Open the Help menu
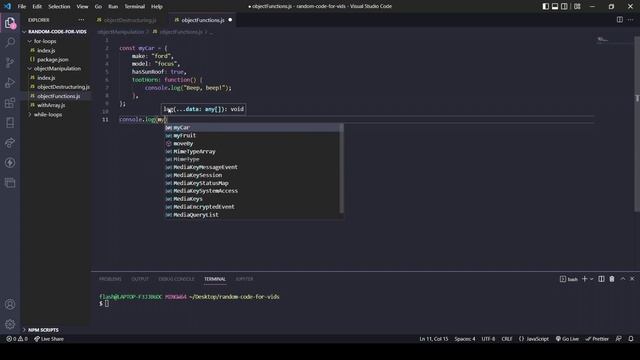Screen dimensions: 640x360 pyautogui.click(x=157, y=7)
